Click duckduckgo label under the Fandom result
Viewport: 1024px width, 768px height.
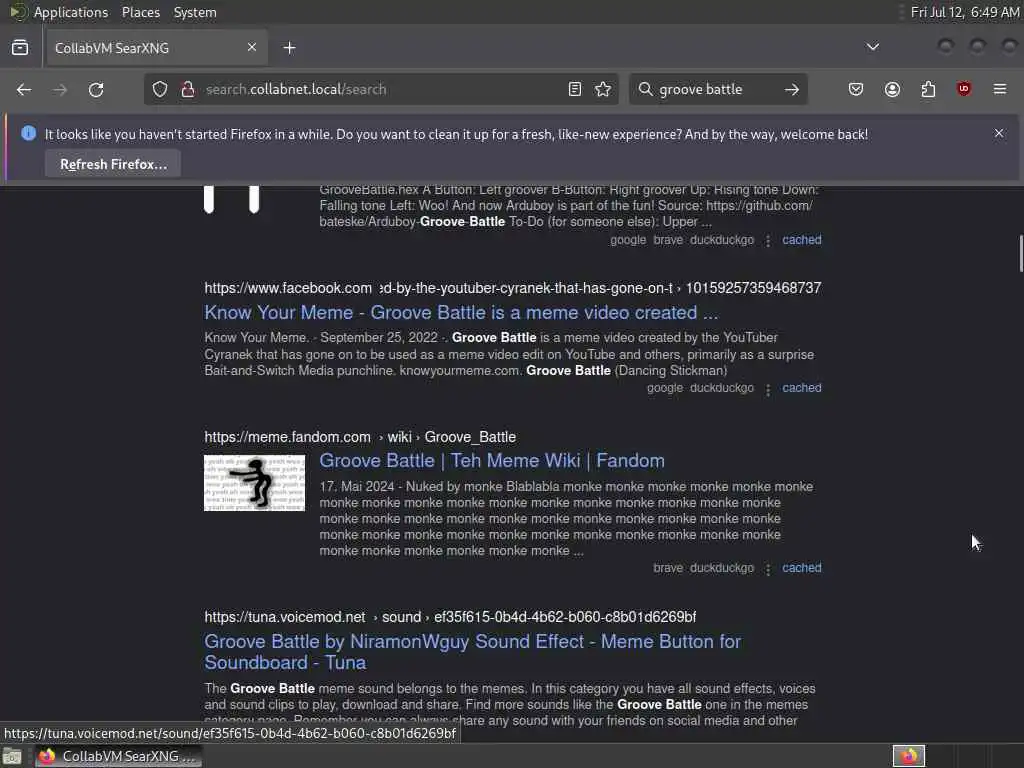tap(722, 568)
